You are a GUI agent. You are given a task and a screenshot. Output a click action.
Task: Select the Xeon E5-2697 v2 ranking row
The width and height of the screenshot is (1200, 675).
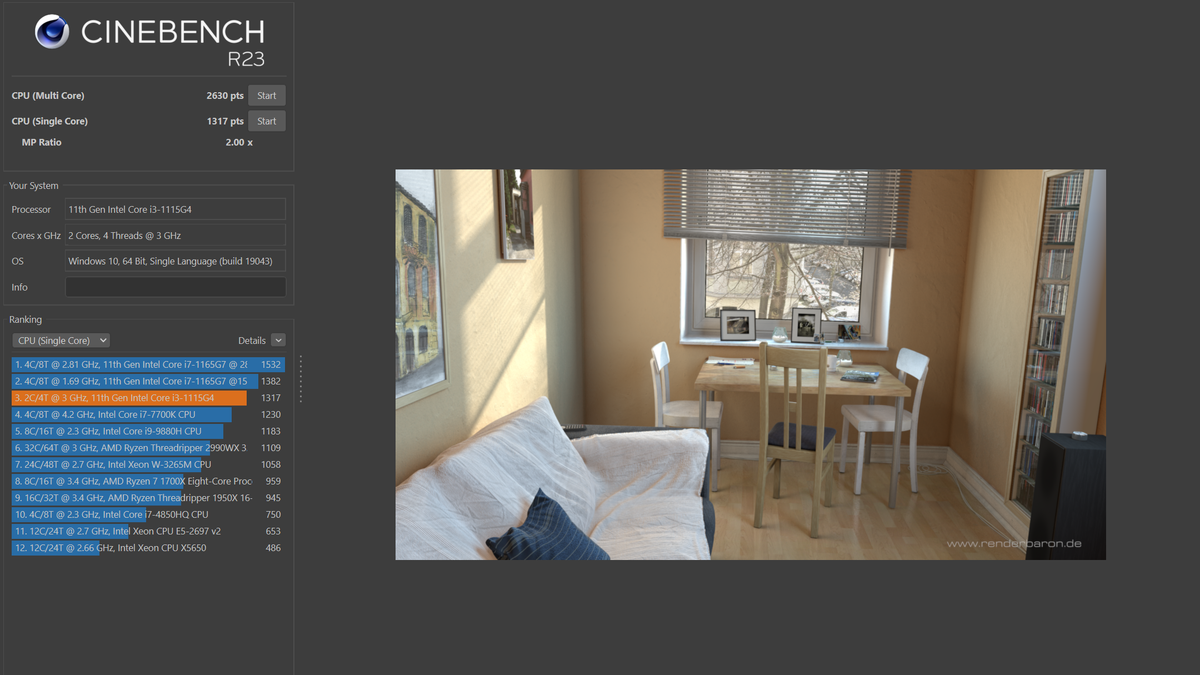pyautogui.click(x=148, y=532)
